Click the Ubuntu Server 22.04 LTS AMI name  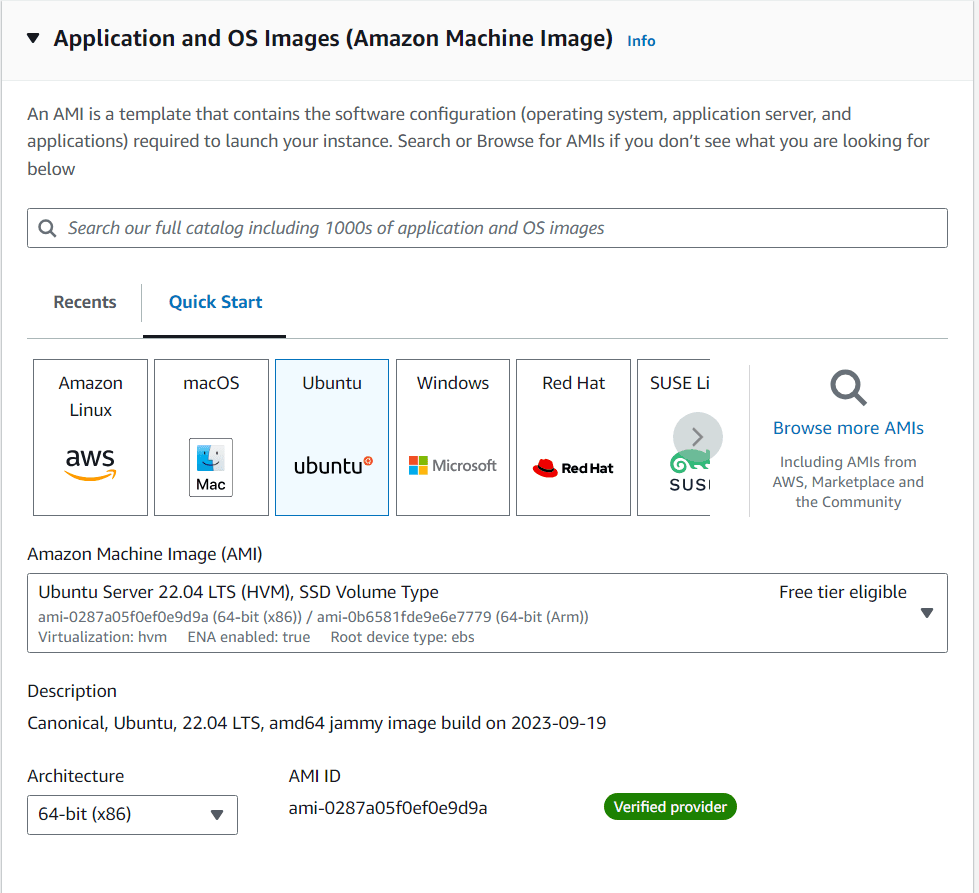(x=238, y=592)
